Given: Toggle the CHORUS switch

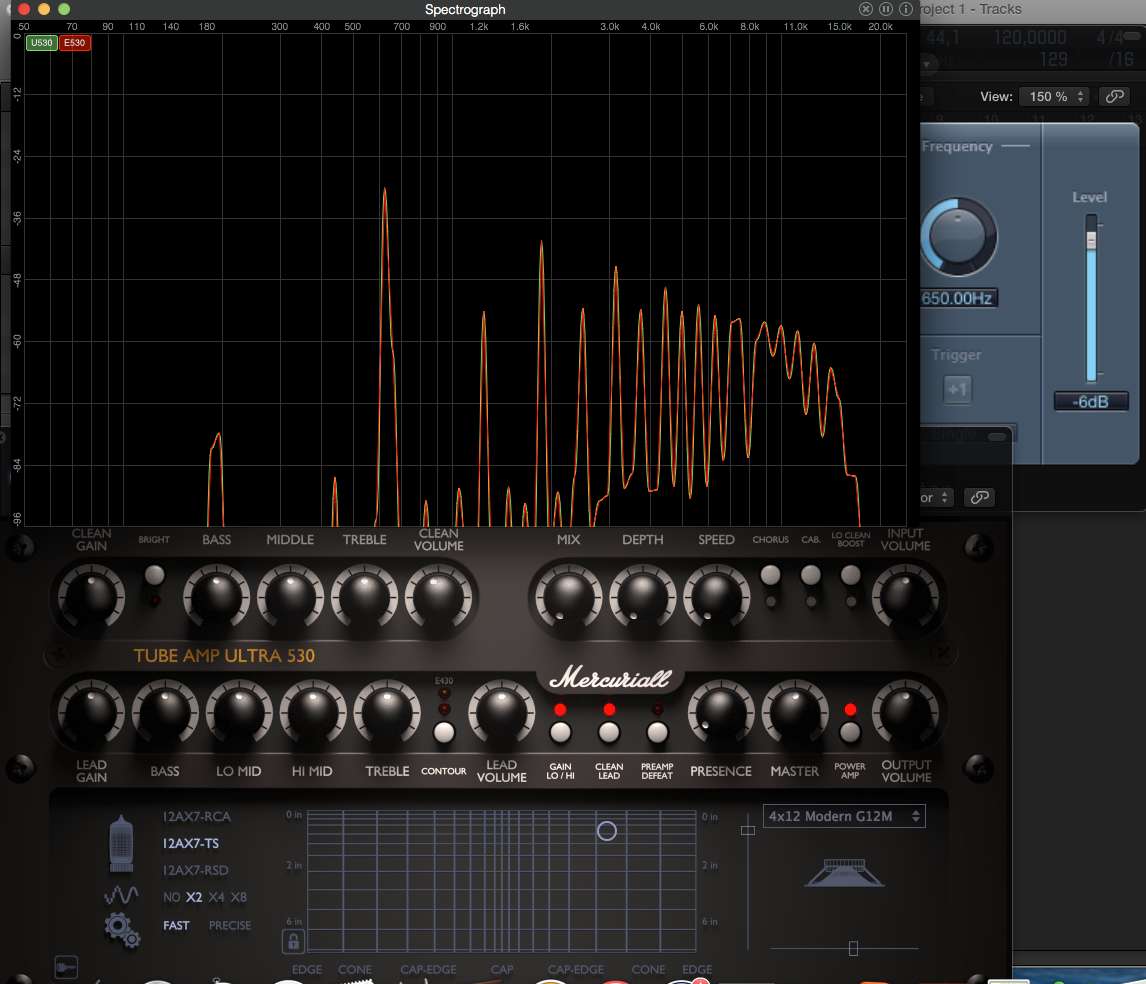Looking at the screenshot, I should pyautogui.click(x=770, y=575).
